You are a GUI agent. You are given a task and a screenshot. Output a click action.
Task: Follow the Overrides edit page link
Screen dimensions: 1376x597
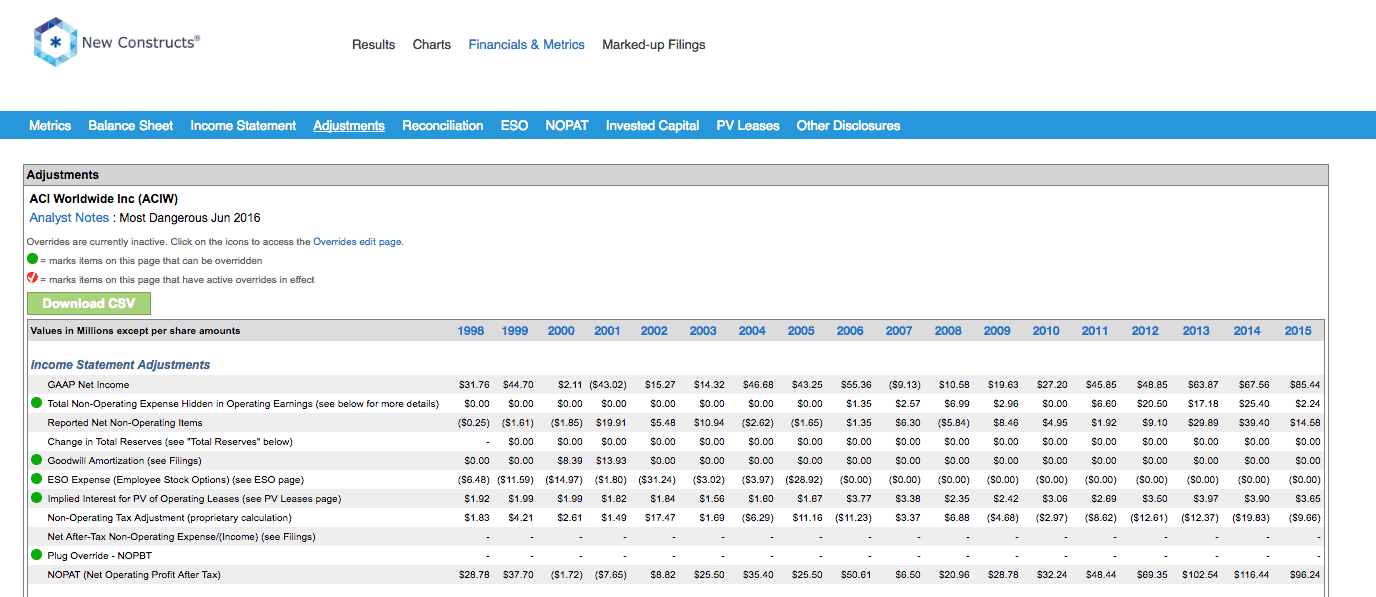click(358, 242)
